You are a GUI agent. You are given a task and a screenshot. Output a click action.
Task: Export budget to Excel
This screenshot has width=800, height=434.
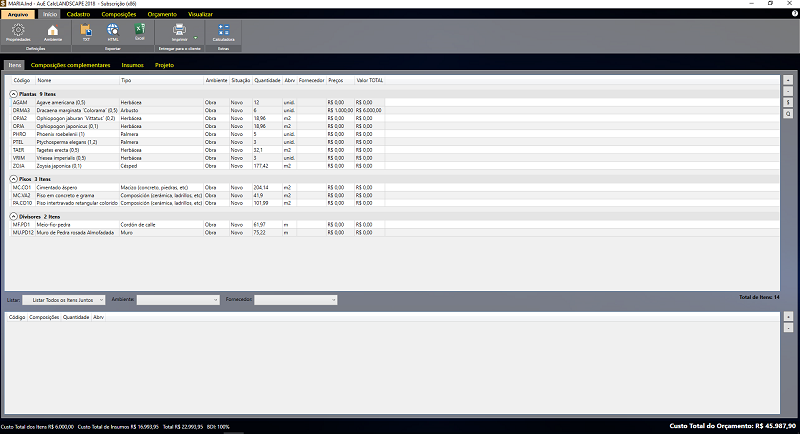pos(139,33)
